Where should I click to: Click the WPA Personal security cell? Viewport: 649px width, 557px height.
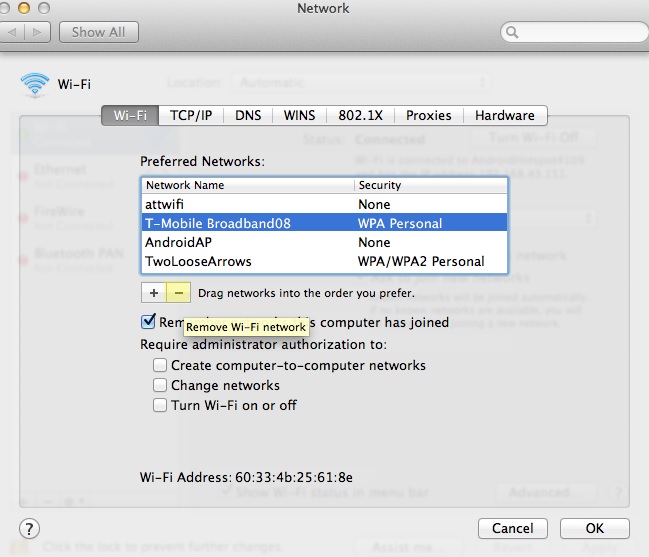click(400, 223)
